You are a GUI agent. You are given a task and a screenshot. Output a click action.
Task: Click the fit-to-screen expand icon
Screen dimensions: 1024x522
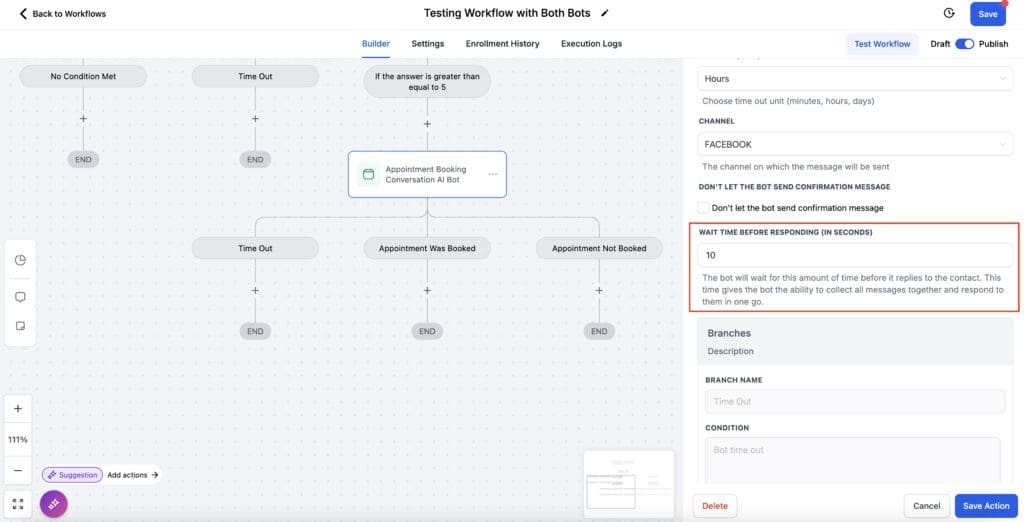19,505
